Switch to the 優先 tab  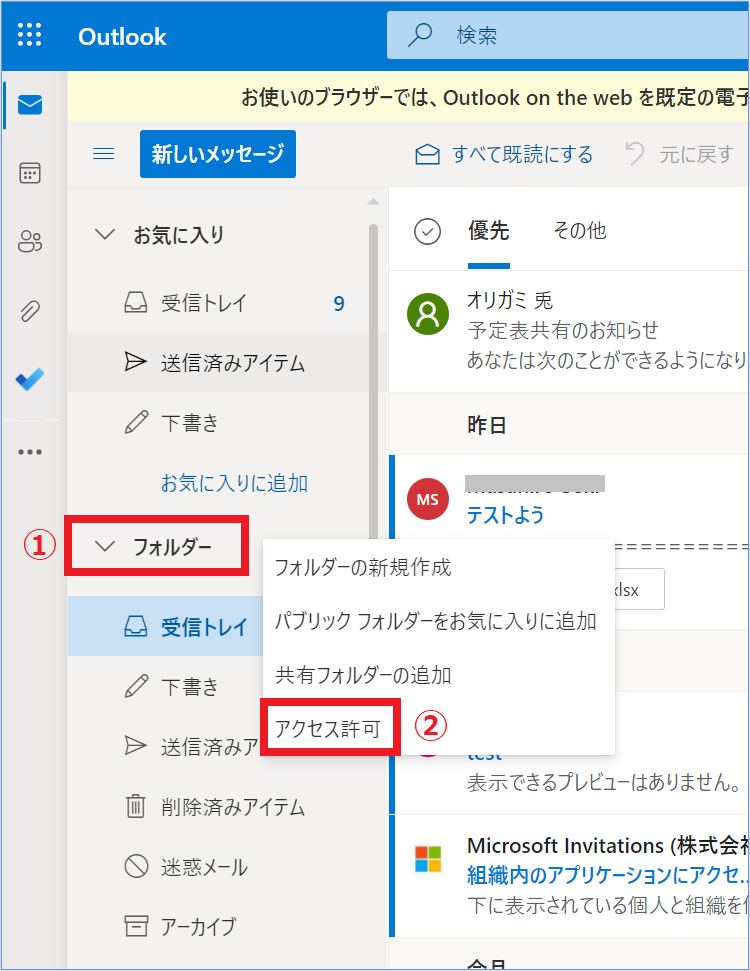coord(489,231)
